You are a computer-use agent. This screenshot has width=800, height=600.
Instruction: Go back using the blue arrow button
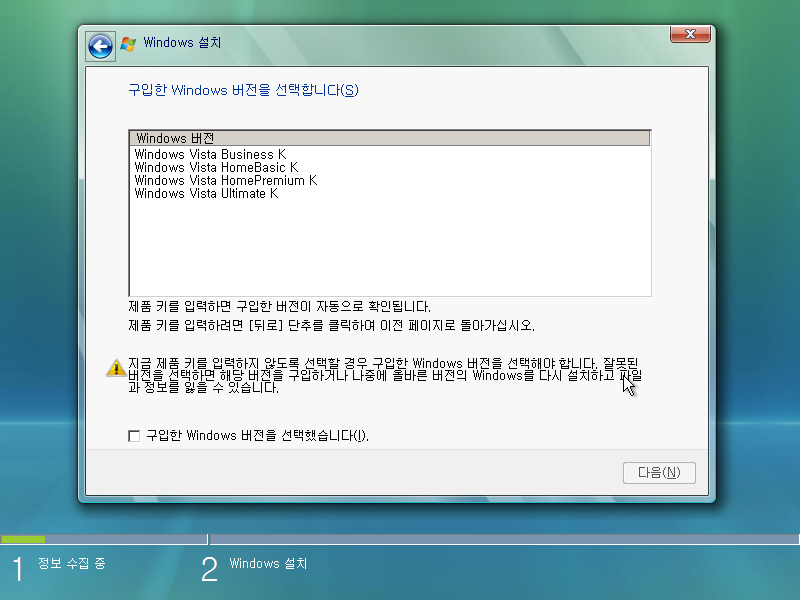(x=100, y=47)
